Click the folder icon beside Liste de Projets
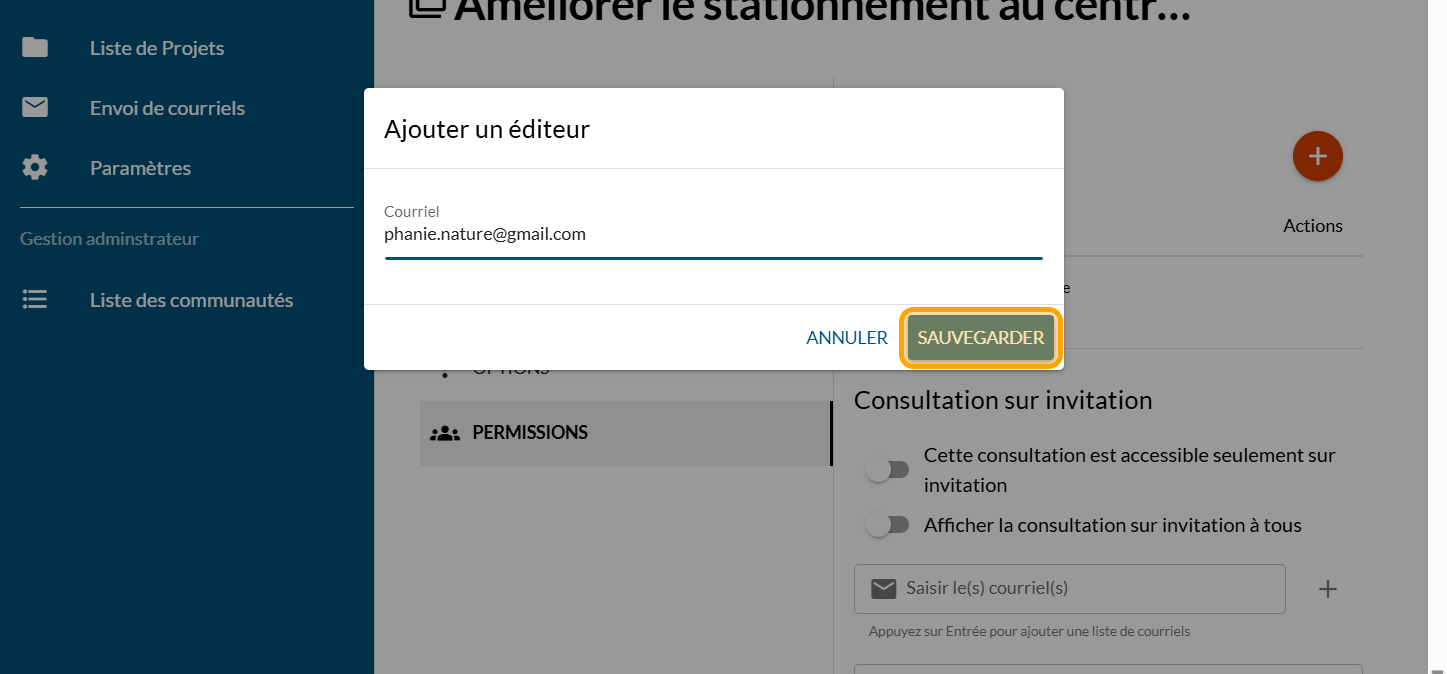1447x674 pixels. [x=35, y=48]
